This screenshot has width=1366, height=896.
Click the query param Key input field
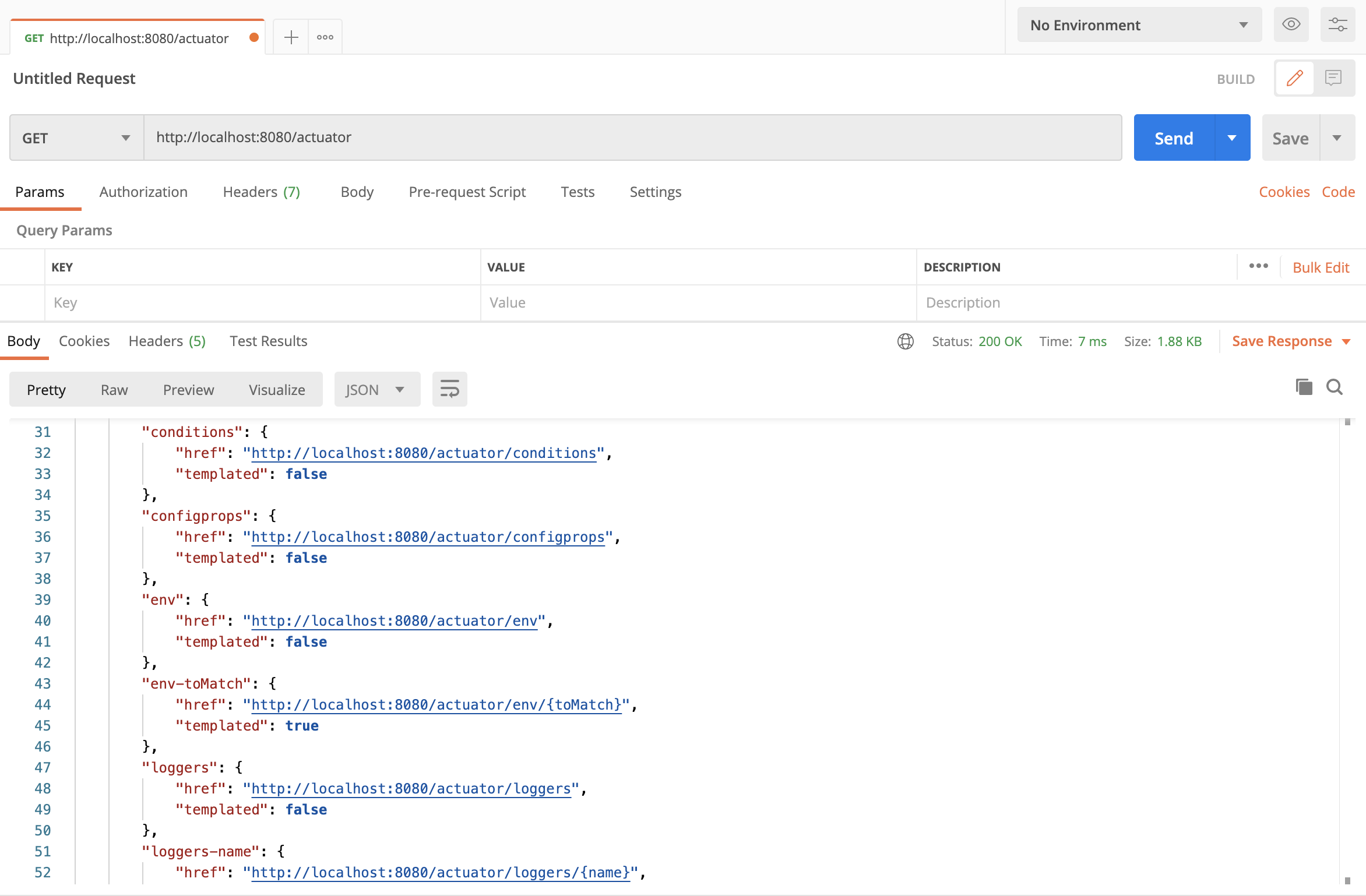point(262,303)
